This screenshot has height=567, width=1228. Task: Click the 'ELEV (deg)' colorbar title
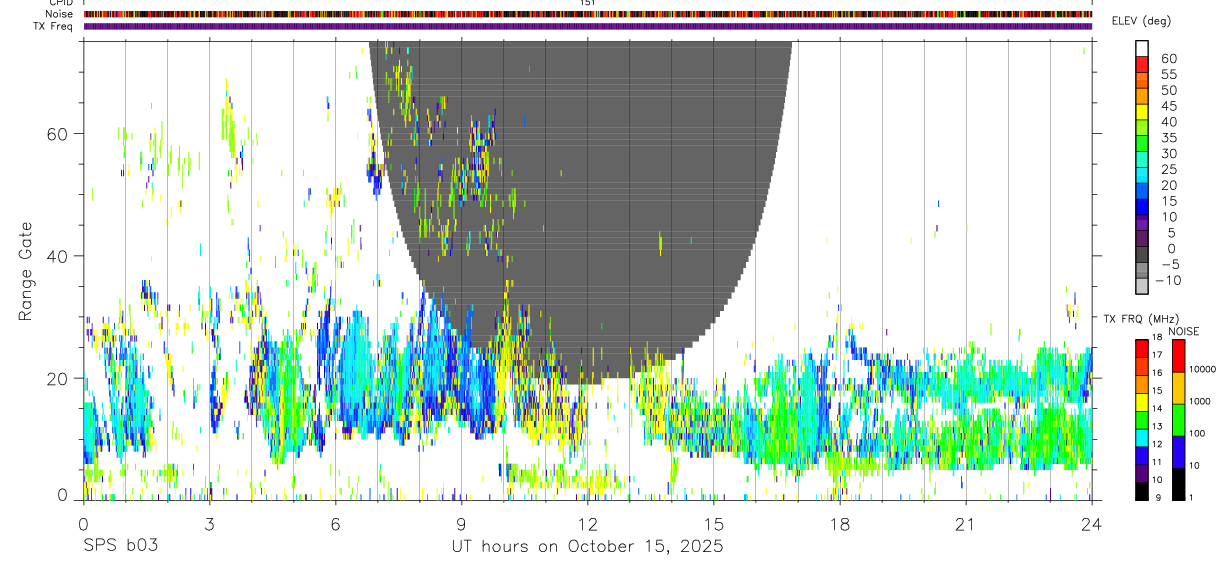pyautogui.click(x=1141, y=21)
